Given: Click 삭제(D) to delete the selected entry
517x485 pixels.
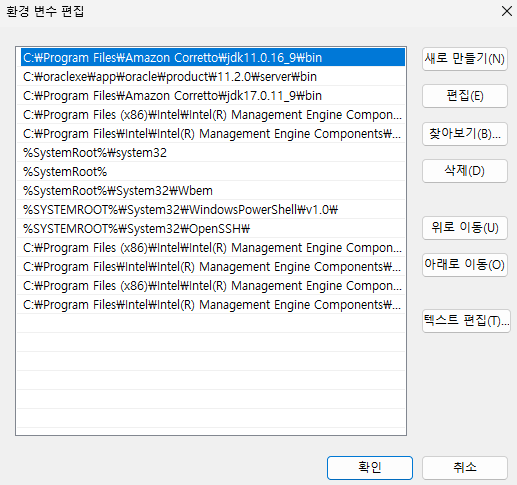Looking at the screenshot, I should (465, 171).
